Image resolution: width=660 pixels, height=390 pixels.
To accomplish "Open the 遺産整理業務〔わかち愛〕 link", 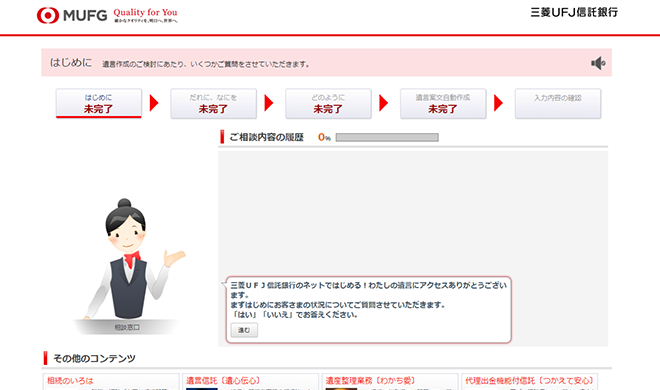I will pyautogui.click(x=370, y=381).
